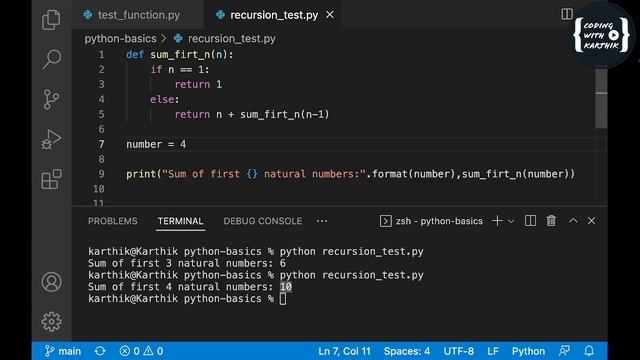Click the python-basics breadcrumb folder
640x360 pixels.
(x=120, y=39)
